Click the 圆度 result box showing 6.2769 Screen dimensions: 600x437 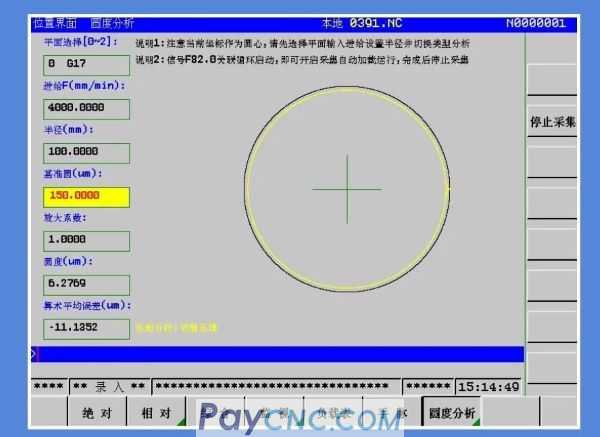tap(87, 283)
